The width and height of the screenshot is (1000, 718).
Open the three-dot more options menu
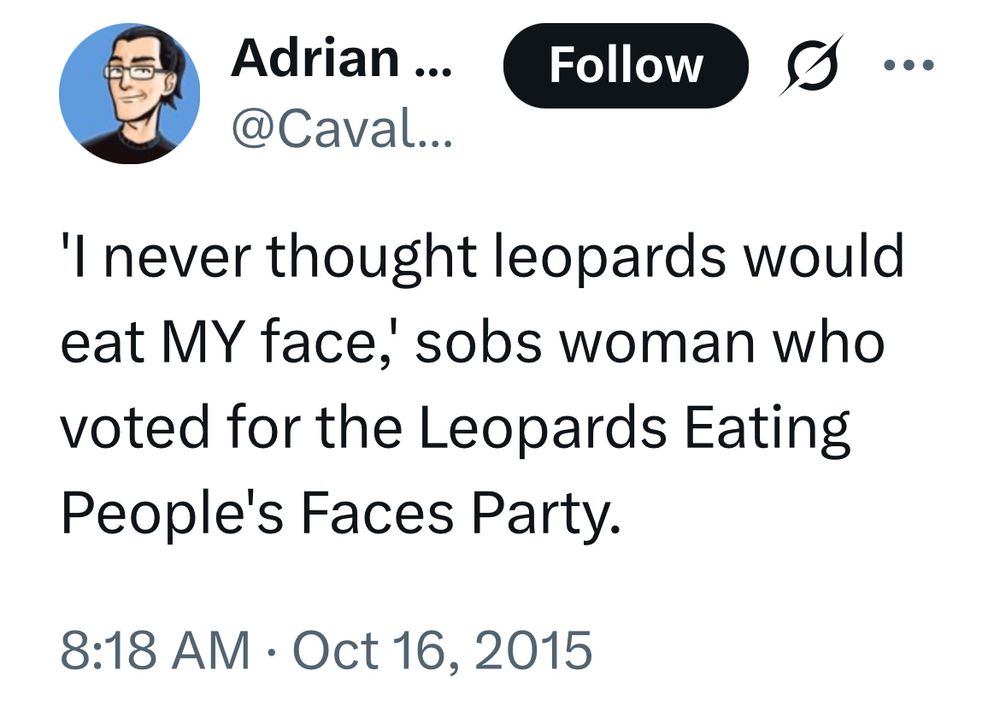(x=908, y=64)
